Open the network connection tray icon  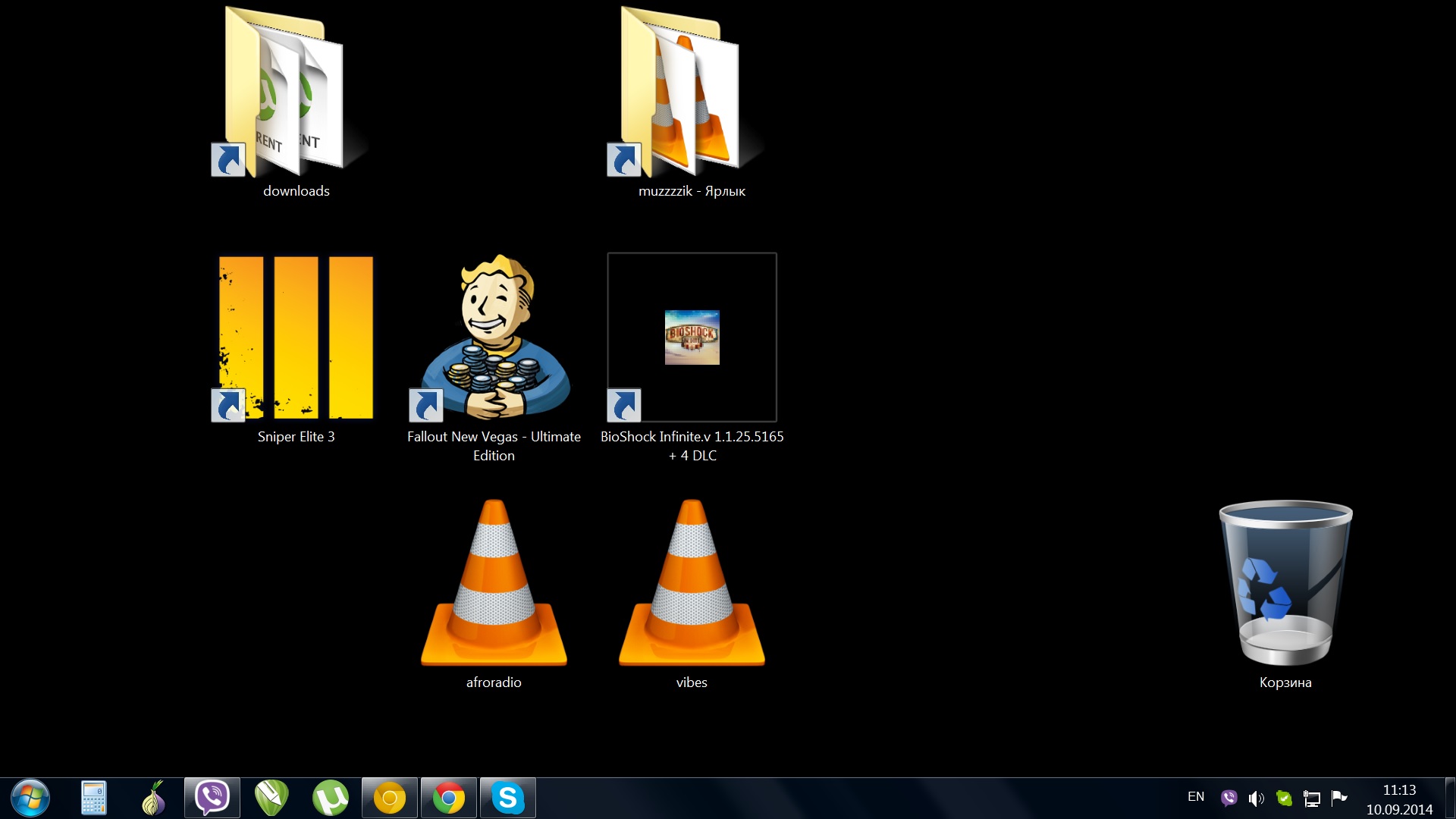click(x=1312, y=798)
